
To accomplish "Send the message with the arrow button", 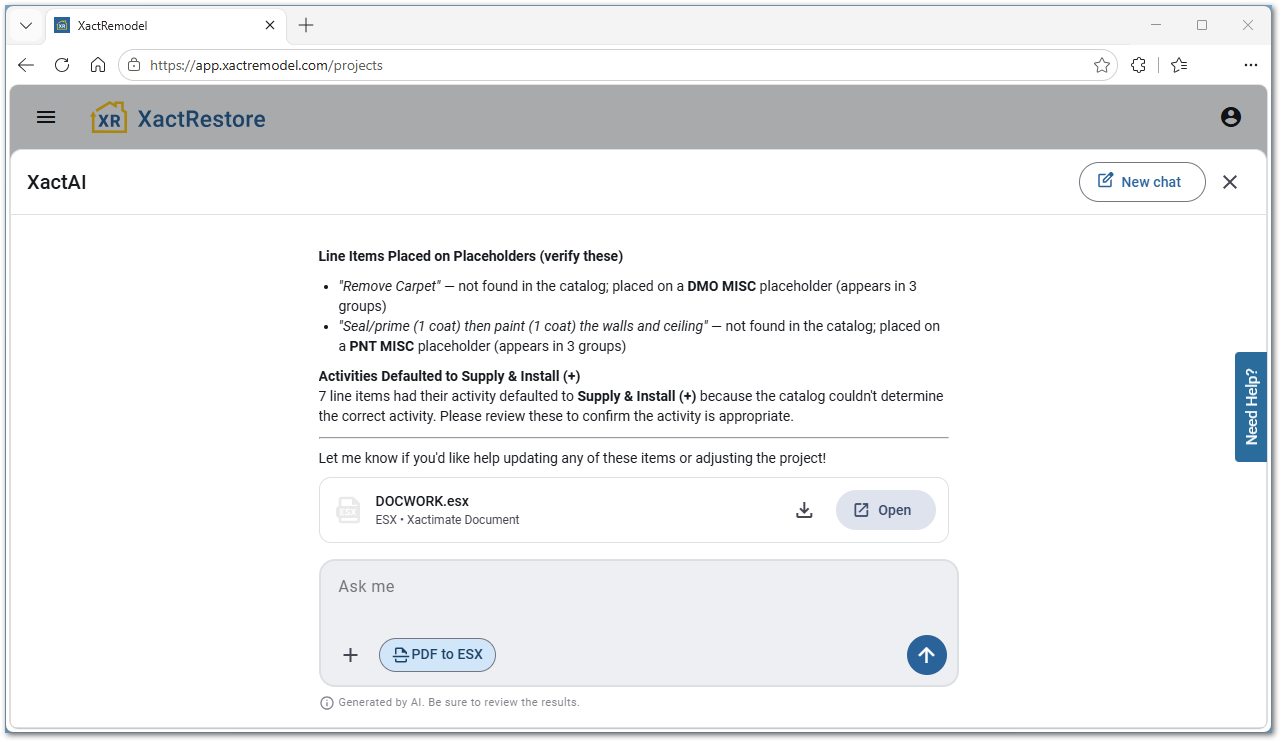I will [927, 655].
